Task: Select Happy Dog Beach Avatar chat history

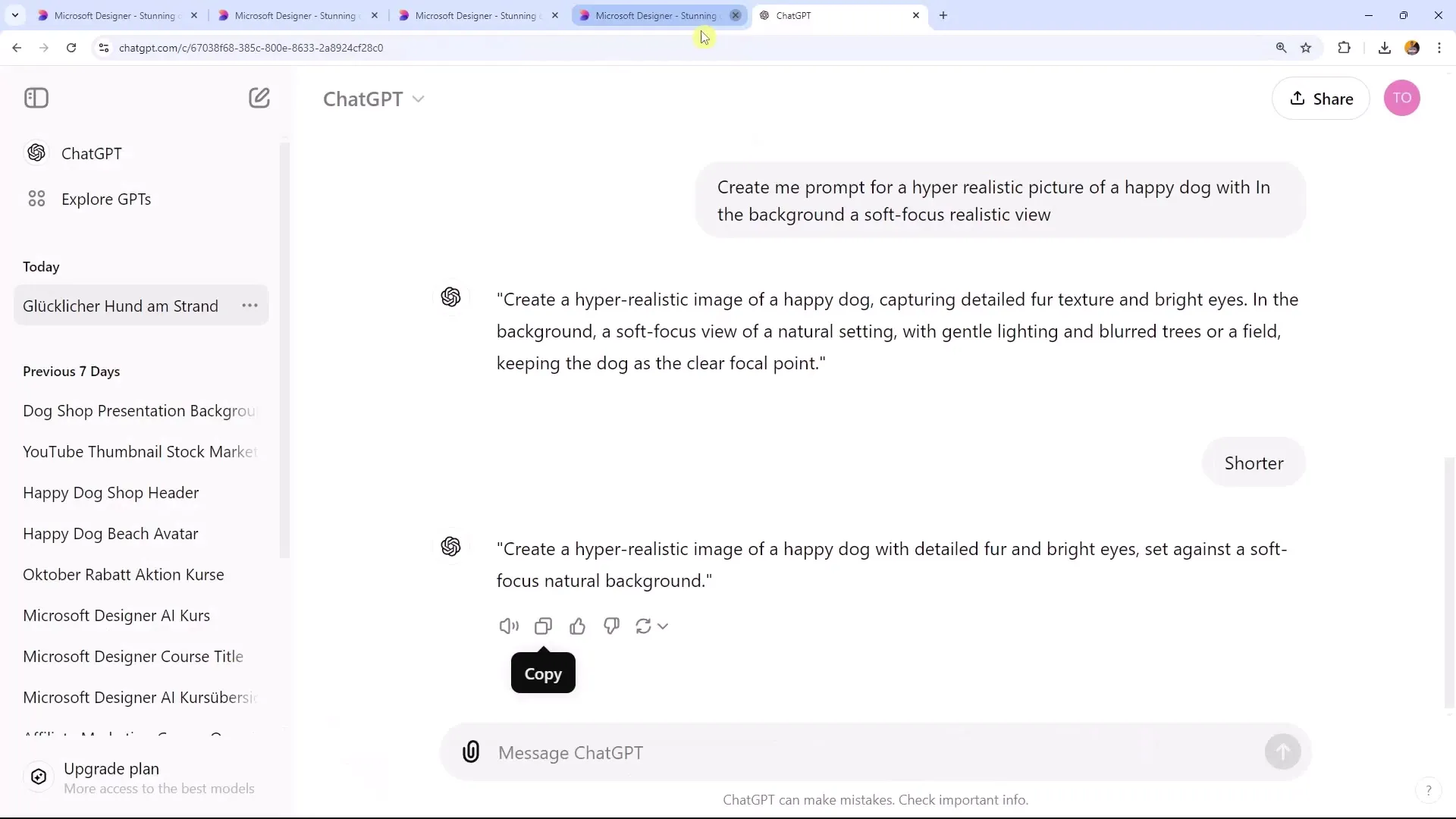Action: pos(111,533)
